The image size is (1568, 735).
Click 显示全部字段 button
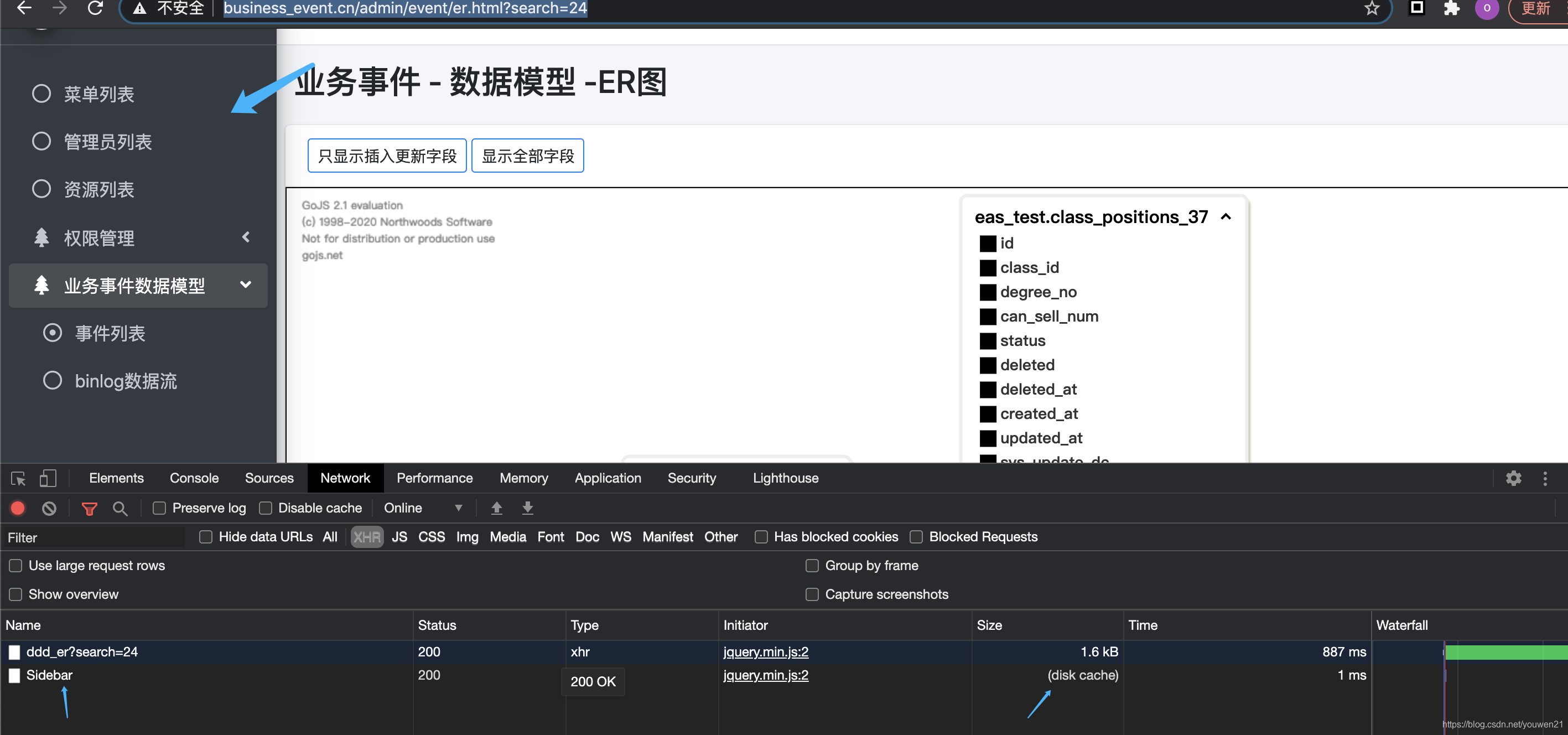527,155
